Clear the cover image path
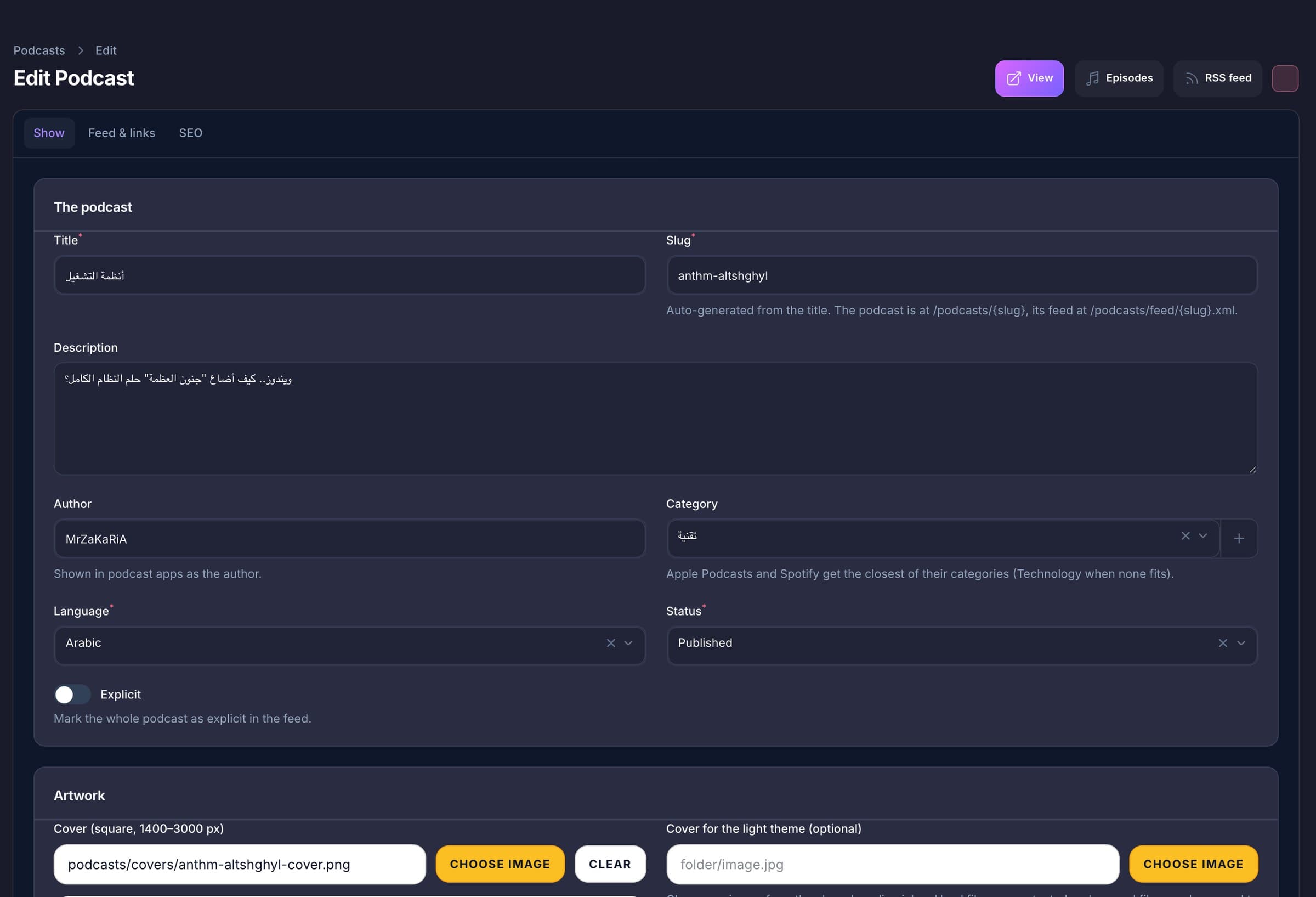This screenshot has height=897, width=1316. coord(610,864)
